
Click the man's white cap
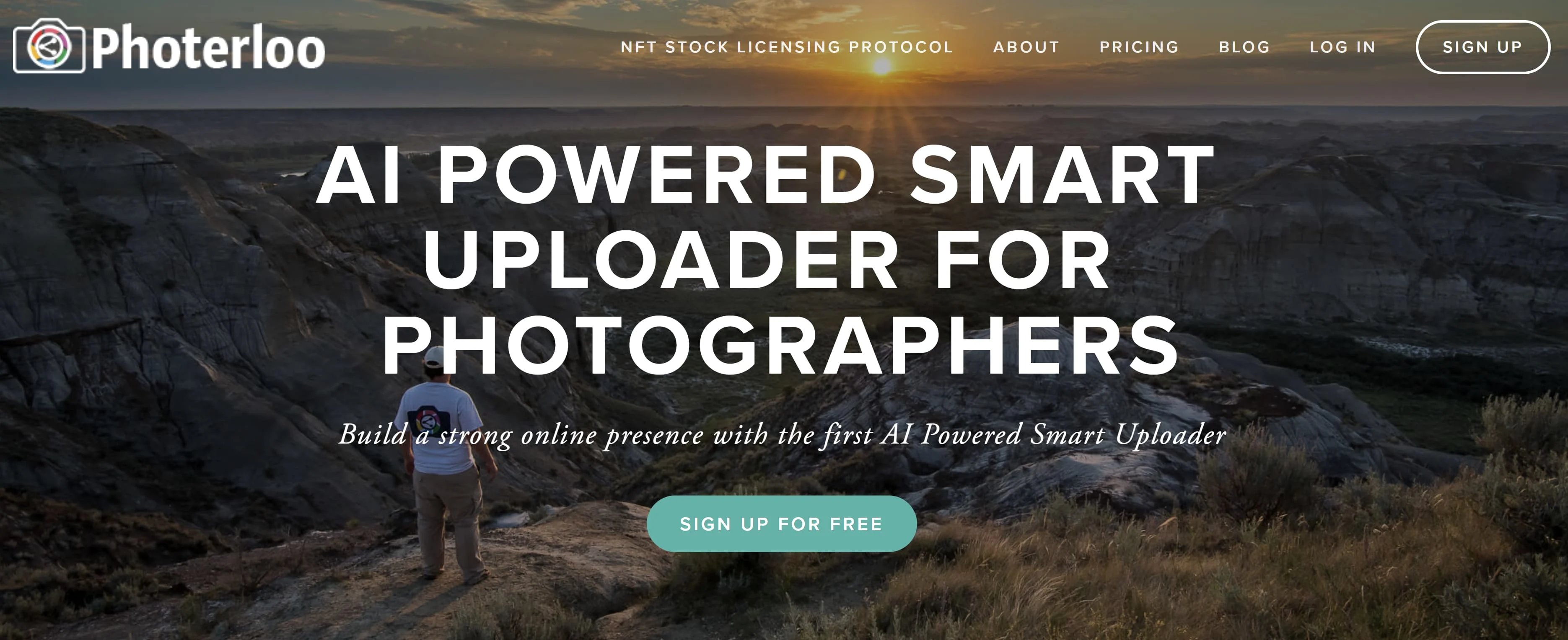pos(435,356)
